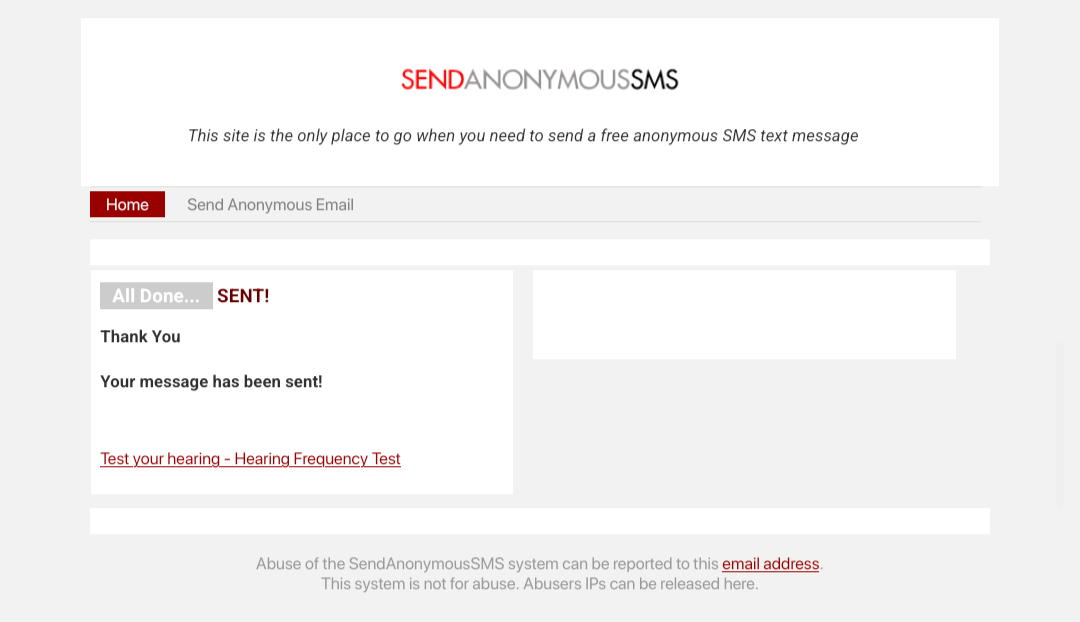Click the SendAnonymousSMS logo
The width and height of the screenshot is (1080, 622).
tap(539, 80)
